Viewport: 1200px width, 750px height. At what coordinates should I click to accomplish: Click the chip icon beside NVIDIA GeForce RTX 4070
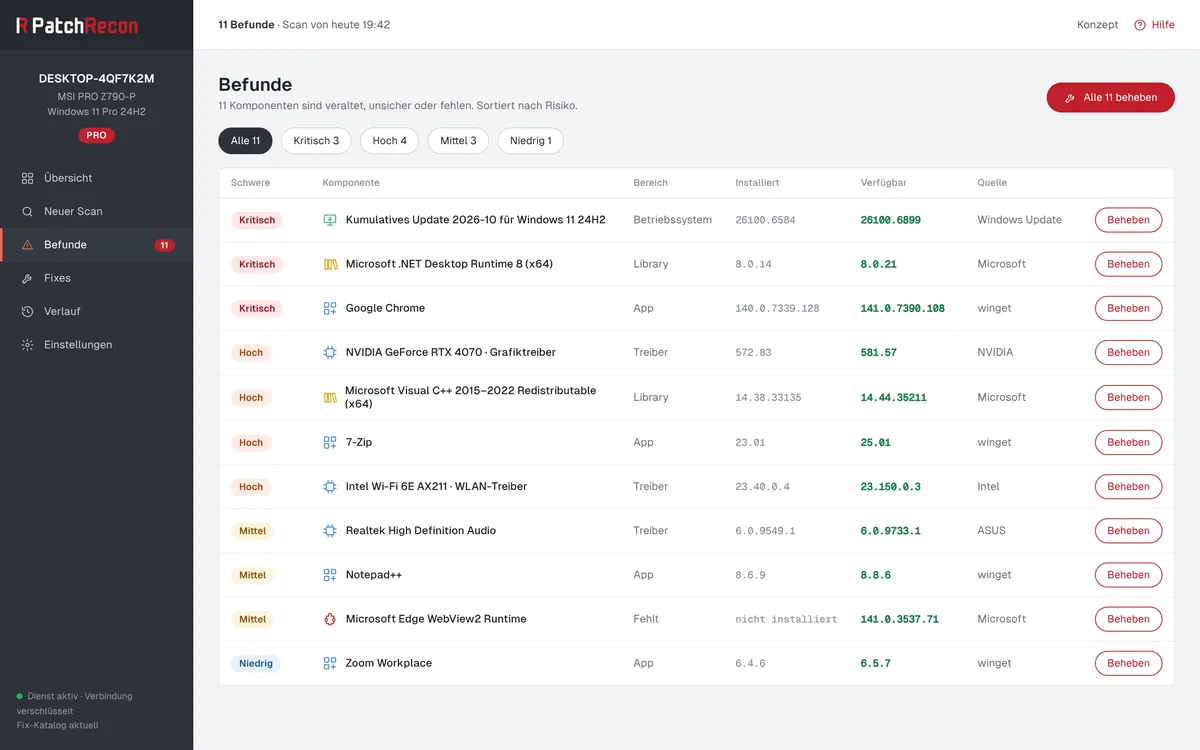pyautogui.click(x=330, y=353)
